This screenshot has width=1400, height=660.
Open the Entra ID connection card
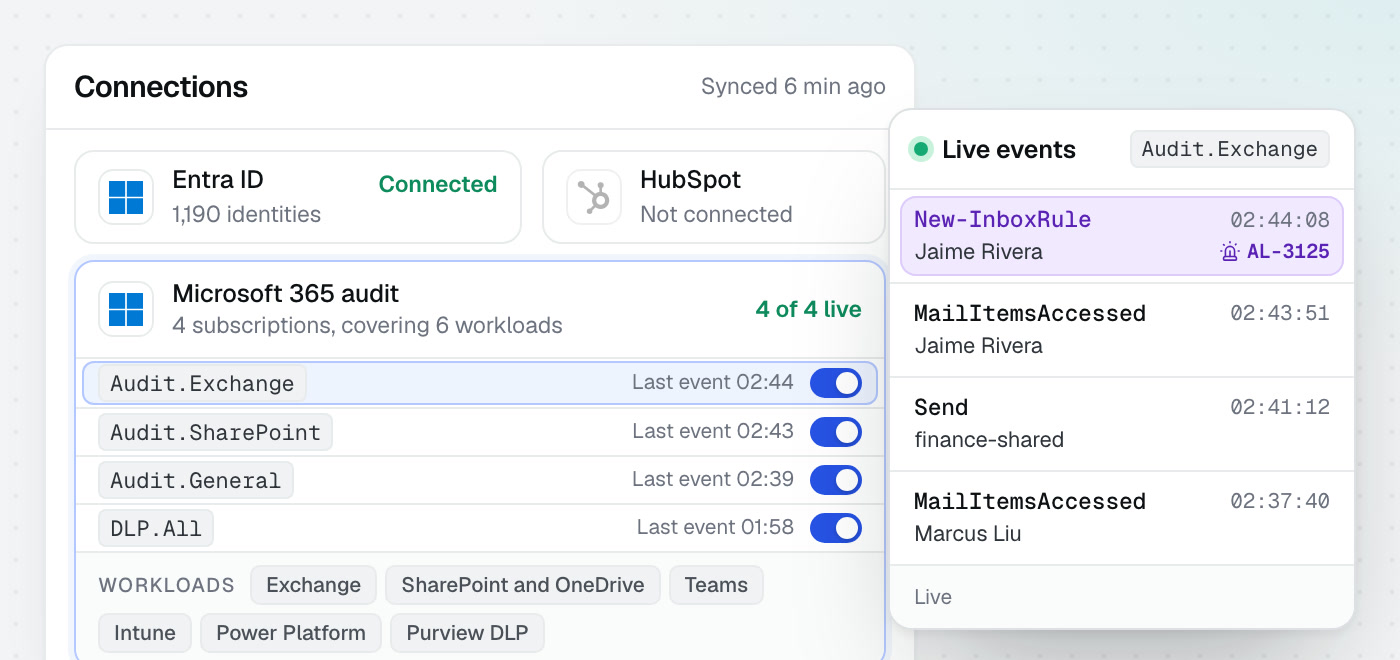[x=298, y=197]
